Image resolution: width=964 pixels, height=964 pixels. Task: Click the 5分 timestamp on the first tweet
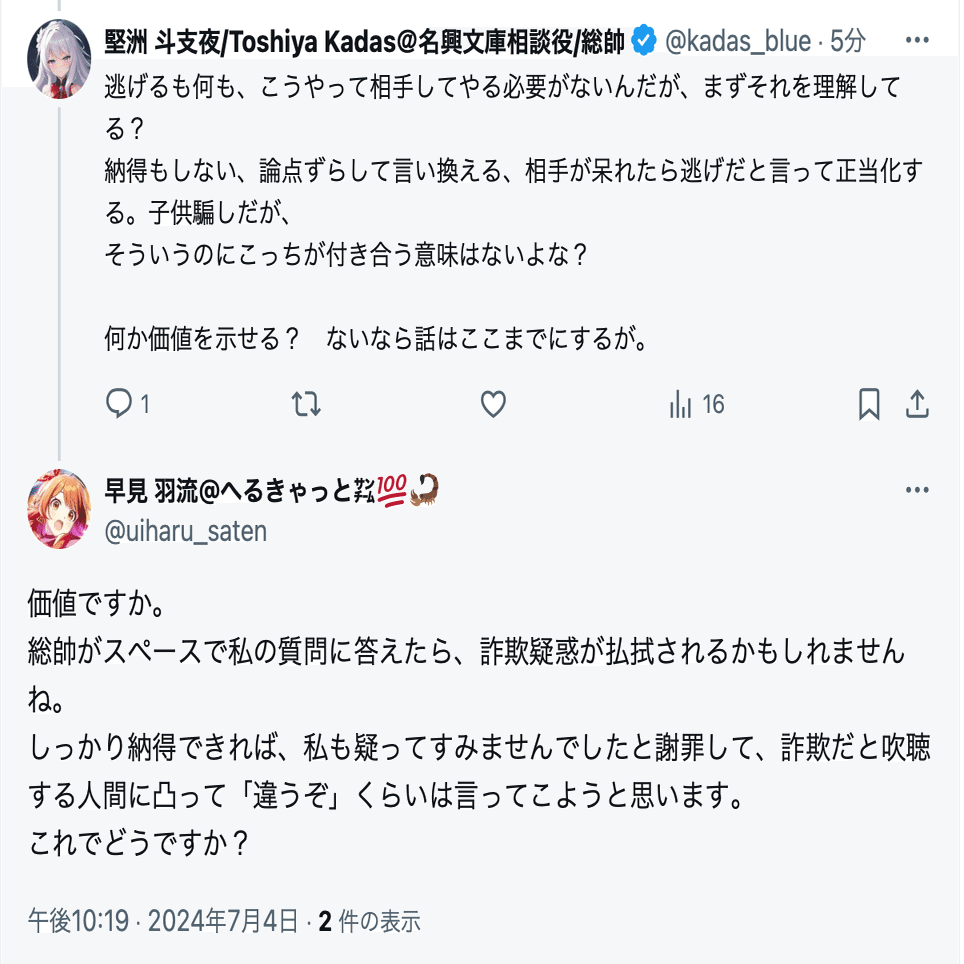pyautogui.click(x=847, y=41)
